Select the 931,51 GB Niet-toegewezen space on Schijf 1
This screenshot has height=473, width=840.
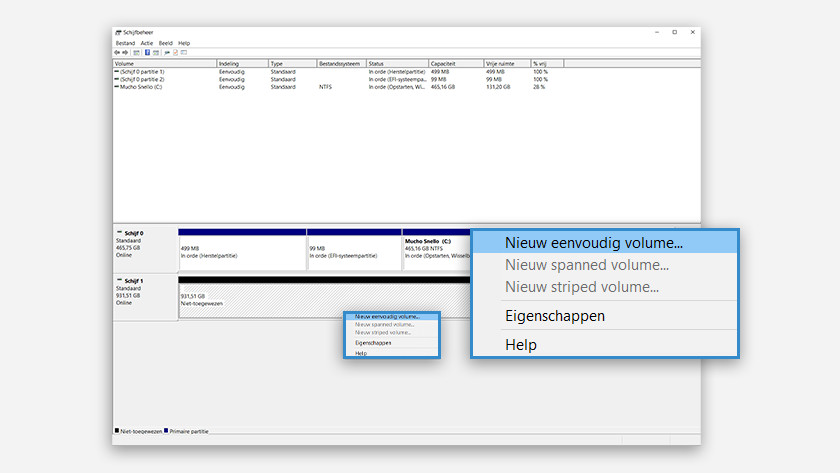[x=260, y=300]
